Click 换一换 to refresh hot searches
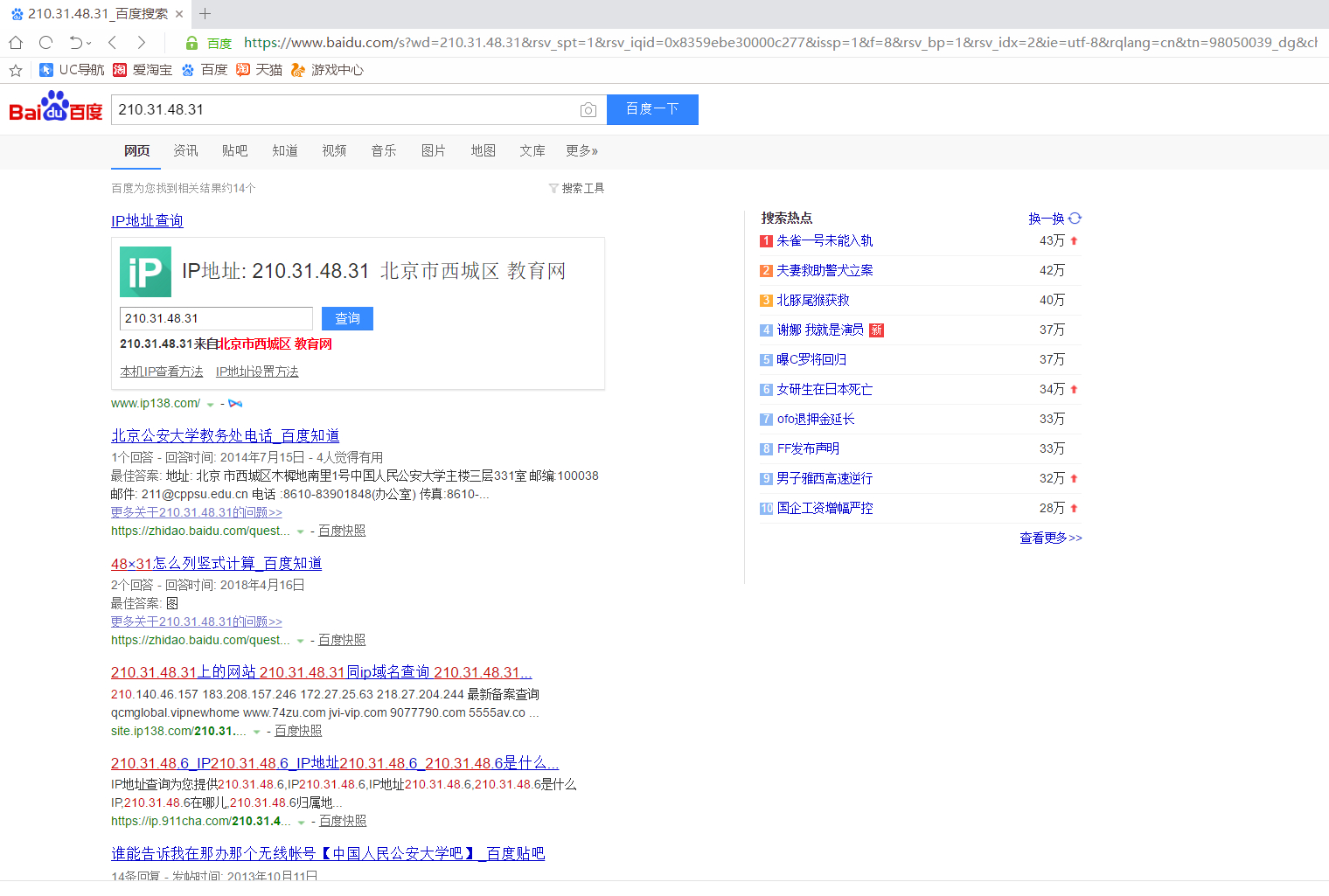Viewport: 1329px width, 896px height. click(x=1047, y=219)
